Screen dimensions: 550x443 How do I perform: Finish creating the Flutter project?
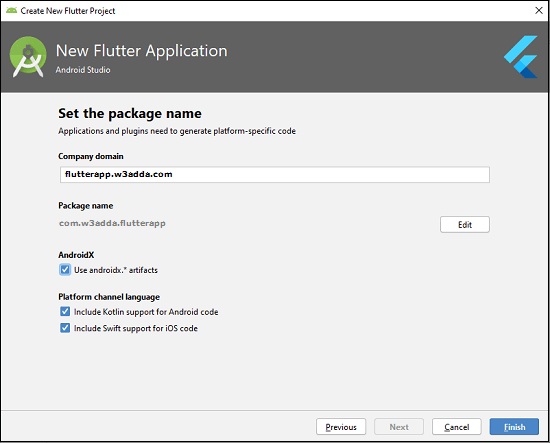click(514, 427)
